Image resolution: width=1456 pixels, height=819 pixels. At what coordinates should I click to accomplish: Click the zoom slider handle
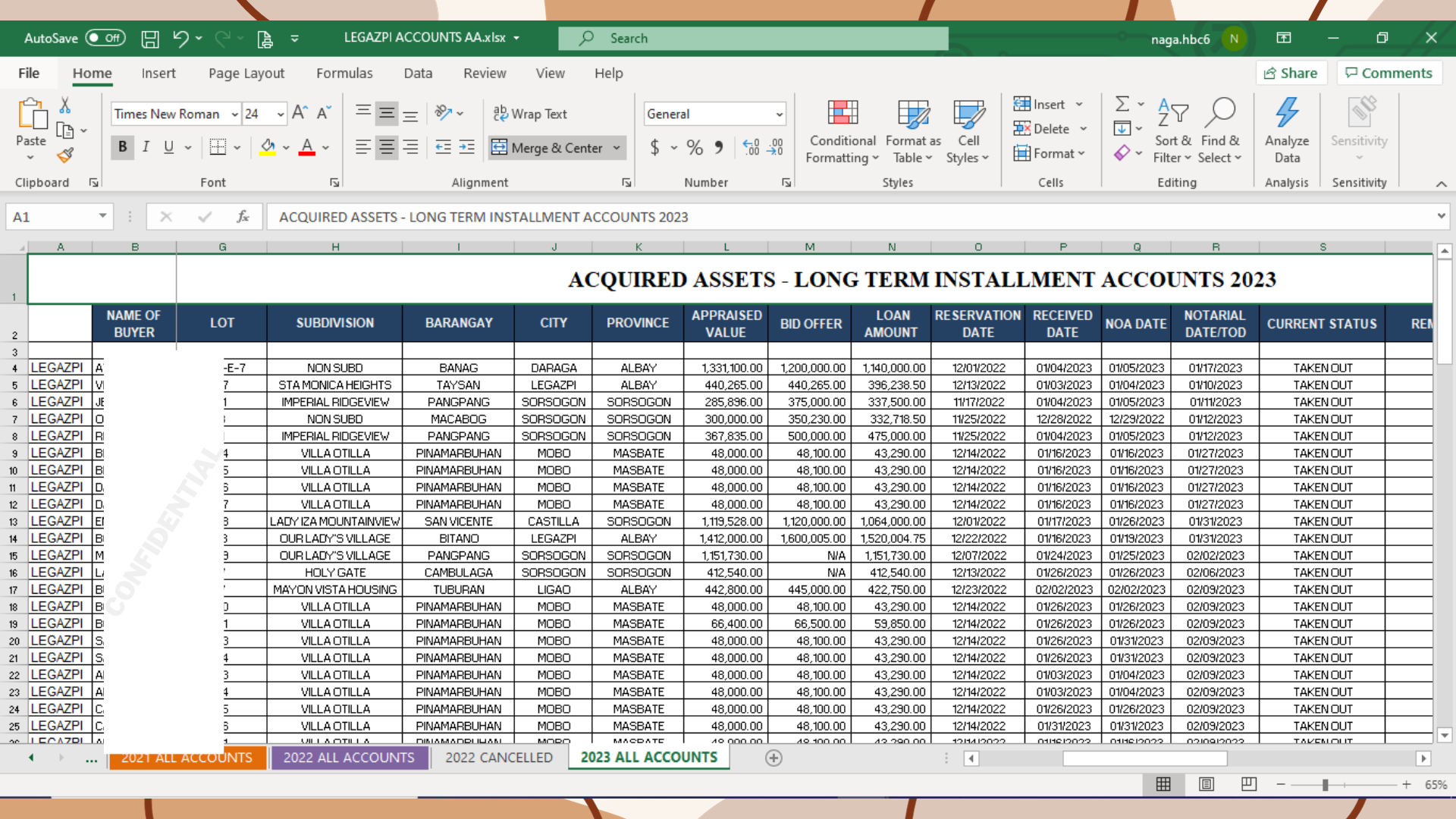(x=1325, y=784)
